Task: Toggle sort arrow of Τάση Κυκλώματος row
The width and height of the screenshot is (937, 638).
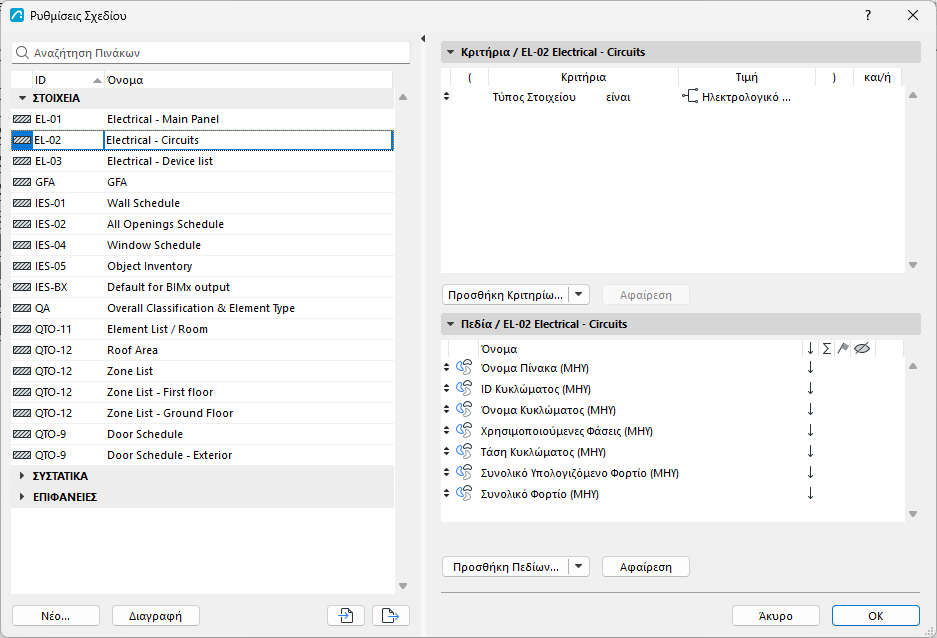Action: point(810,452)
